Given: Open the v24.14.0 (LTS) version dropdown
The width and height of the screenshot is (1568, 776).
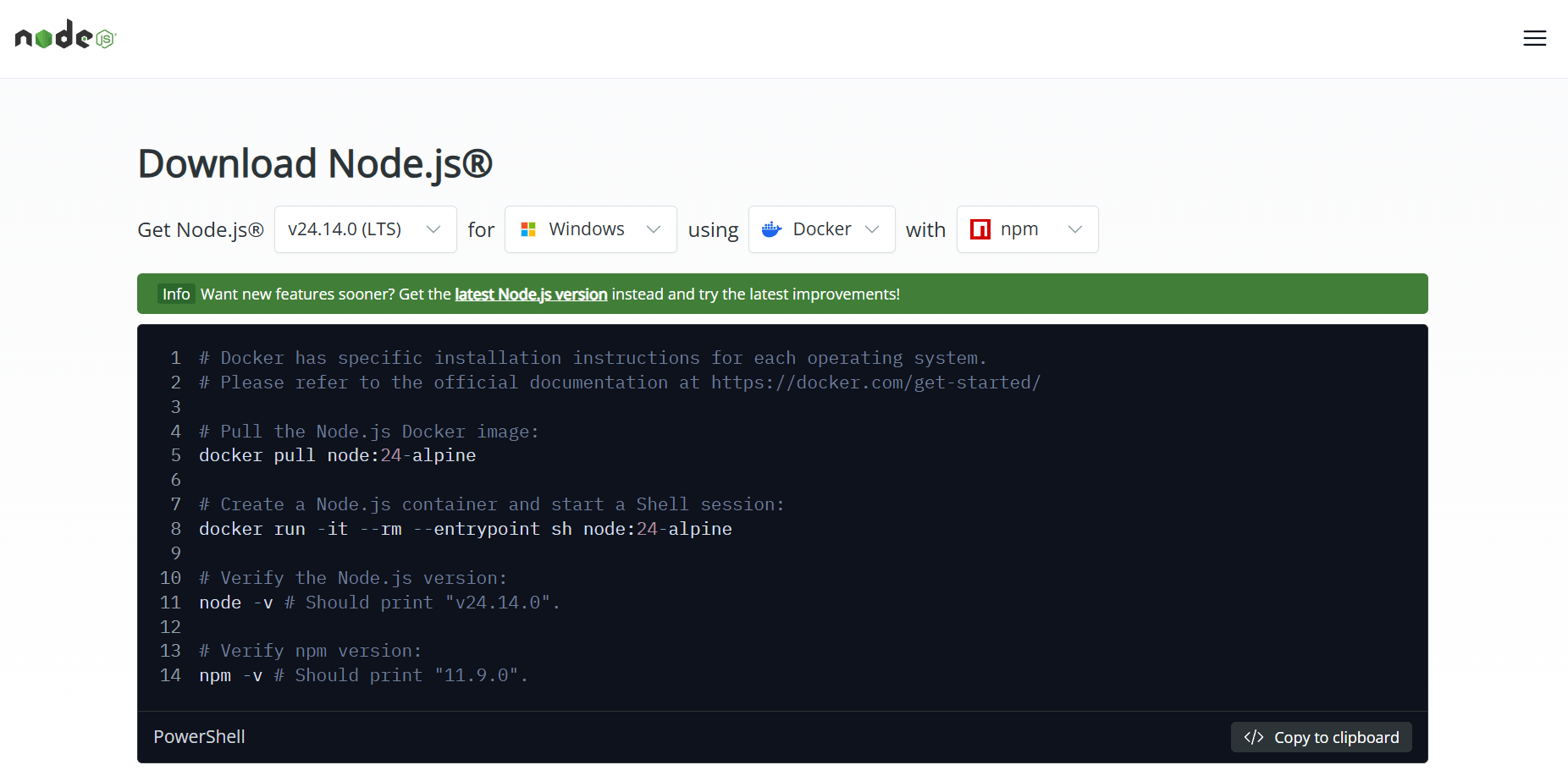Looking at the screenshot, I should pos(365,228).
